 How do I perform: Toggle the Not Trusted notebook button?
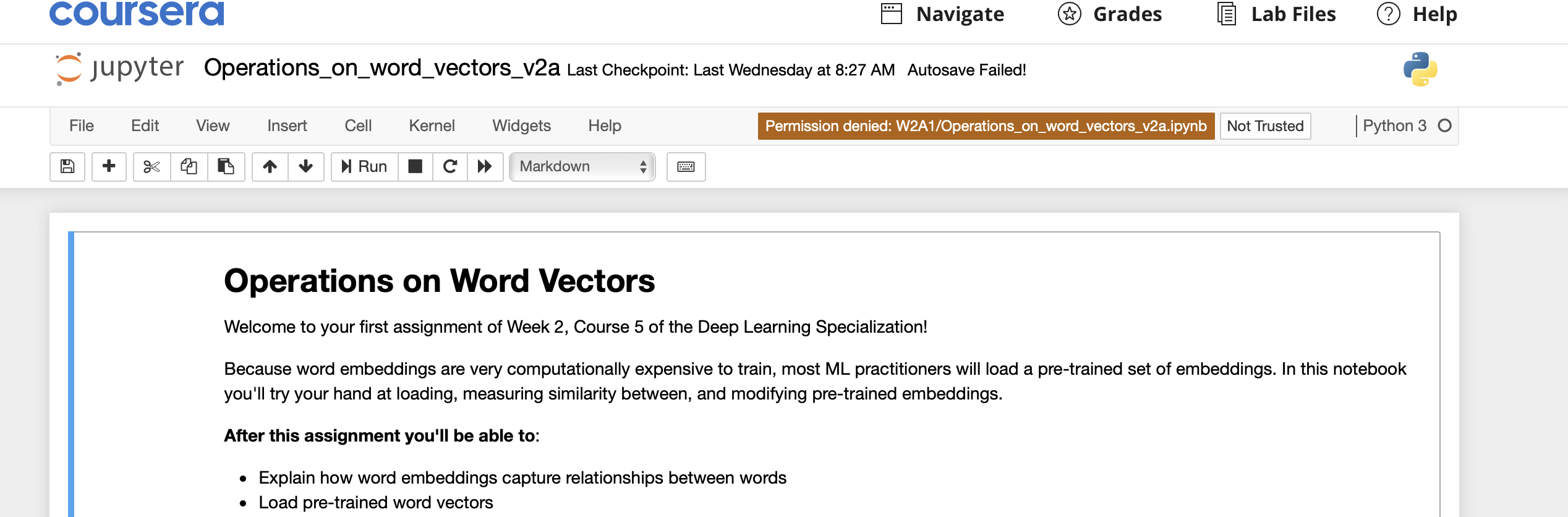1265,126
